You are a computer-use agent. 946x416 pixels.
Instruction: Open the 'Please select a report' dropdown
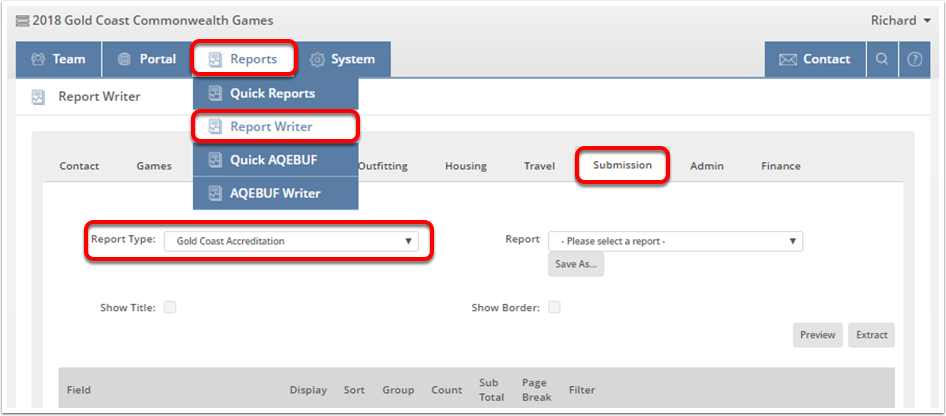[676, 241]
